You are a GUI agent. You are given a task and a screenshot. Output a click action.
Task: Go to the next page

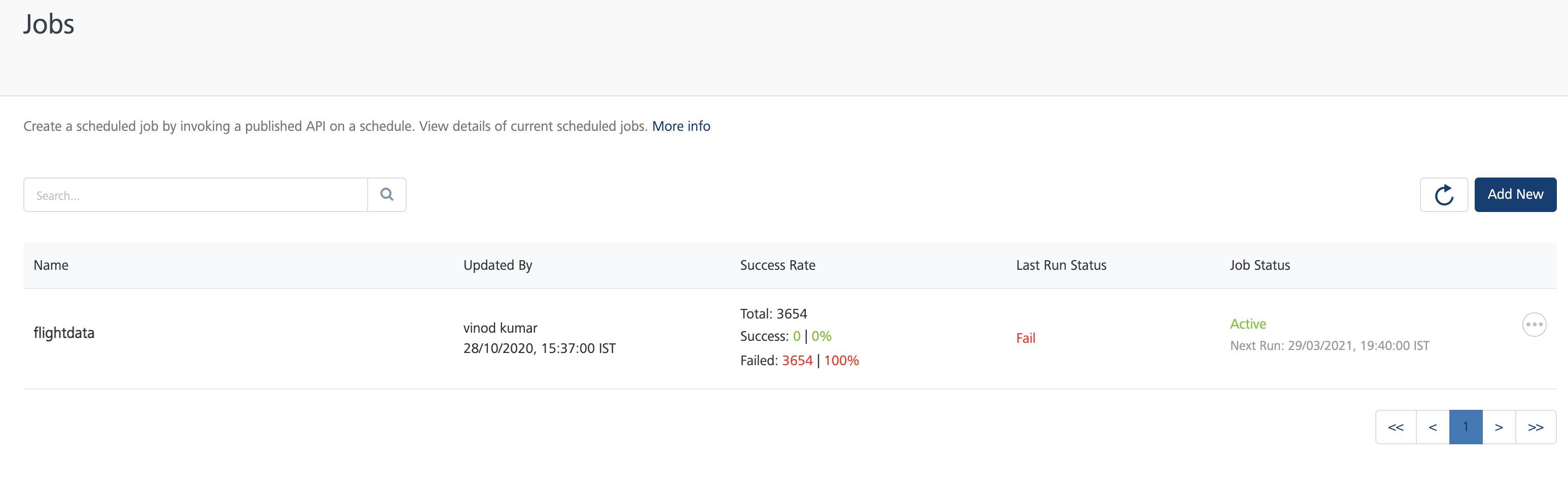pos(1498,428)
